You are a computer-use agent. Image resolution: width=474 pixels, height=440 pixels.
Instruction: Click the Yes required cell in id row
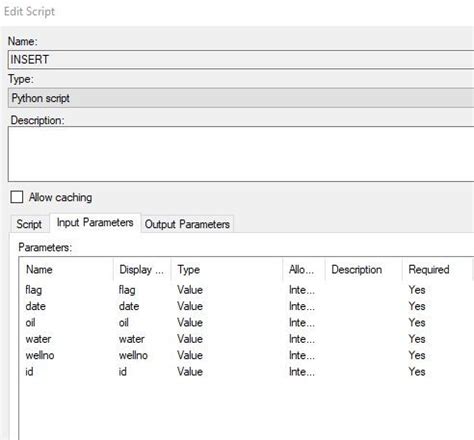click(417, 371)
